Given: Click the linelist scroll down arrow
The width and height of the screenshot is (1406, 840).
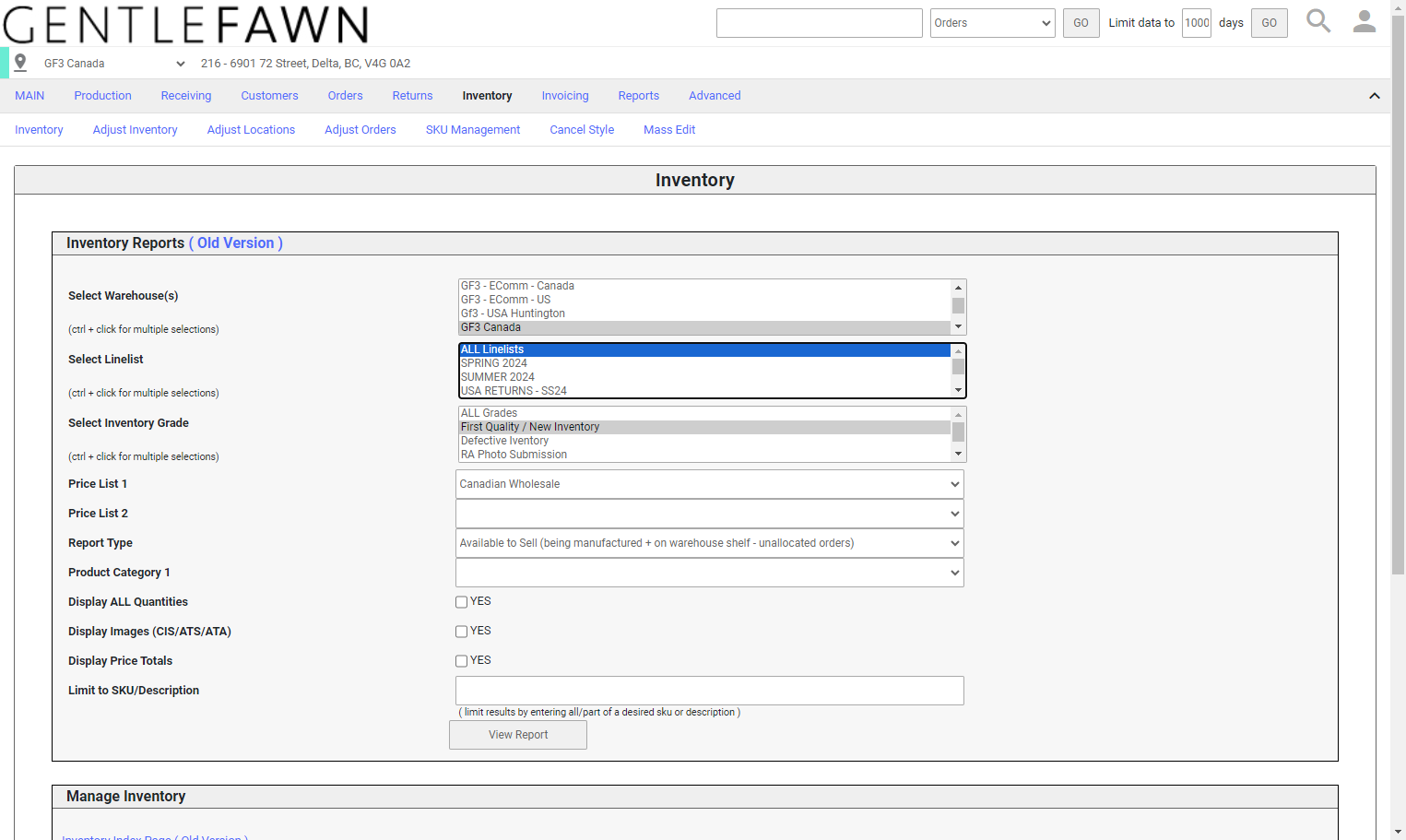Looking at the screenshot, I should click(x=959, y=391).
